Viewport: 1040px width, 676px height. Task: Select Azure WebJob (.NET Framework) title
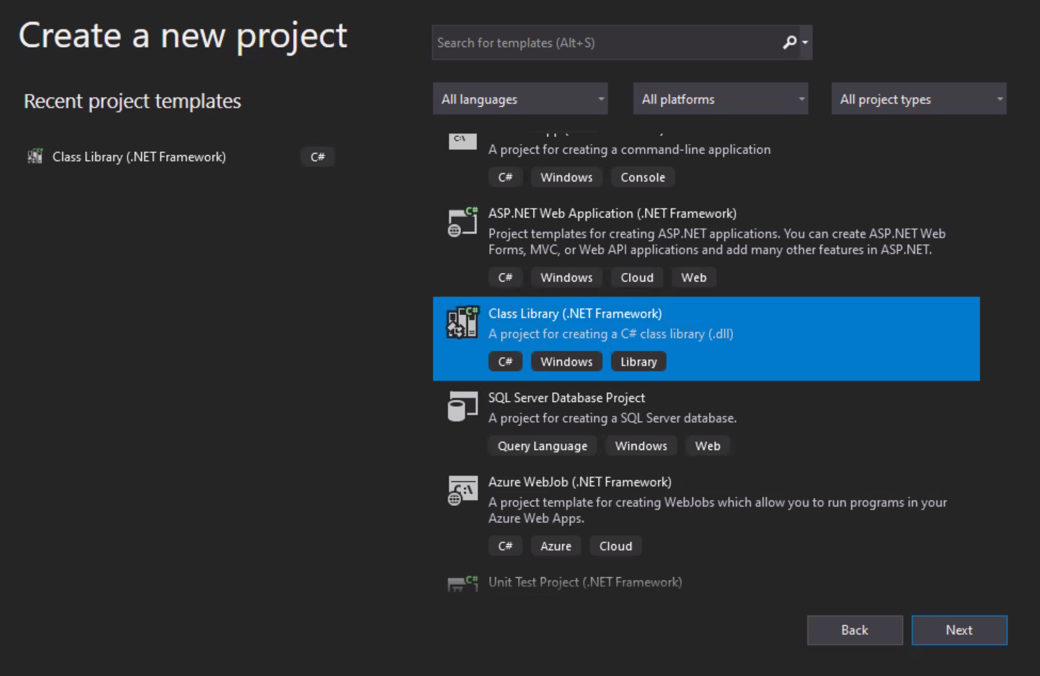580,482
